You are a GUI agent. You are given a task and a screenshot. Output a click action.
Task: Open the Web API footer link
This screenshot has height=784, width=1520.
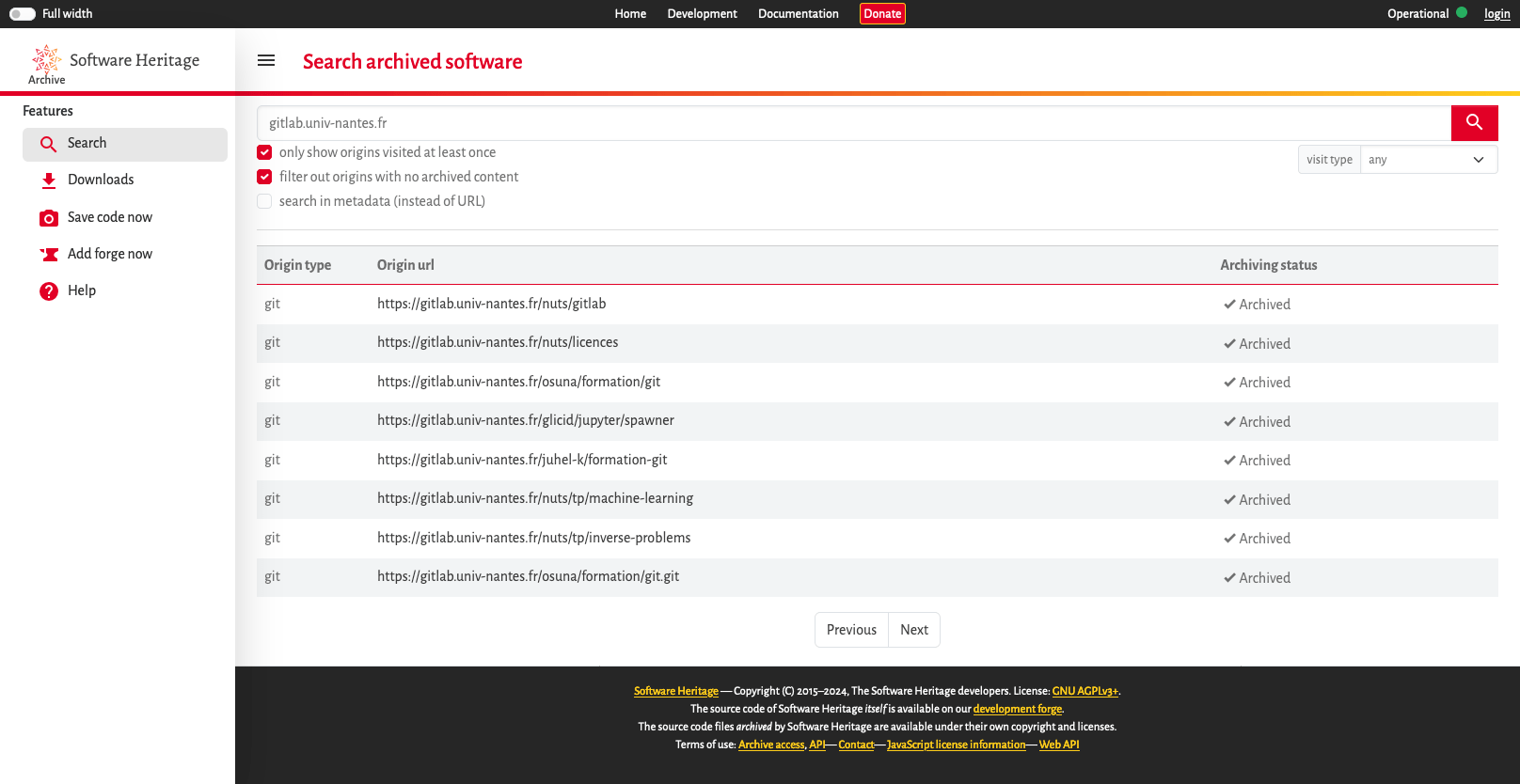1059,745
